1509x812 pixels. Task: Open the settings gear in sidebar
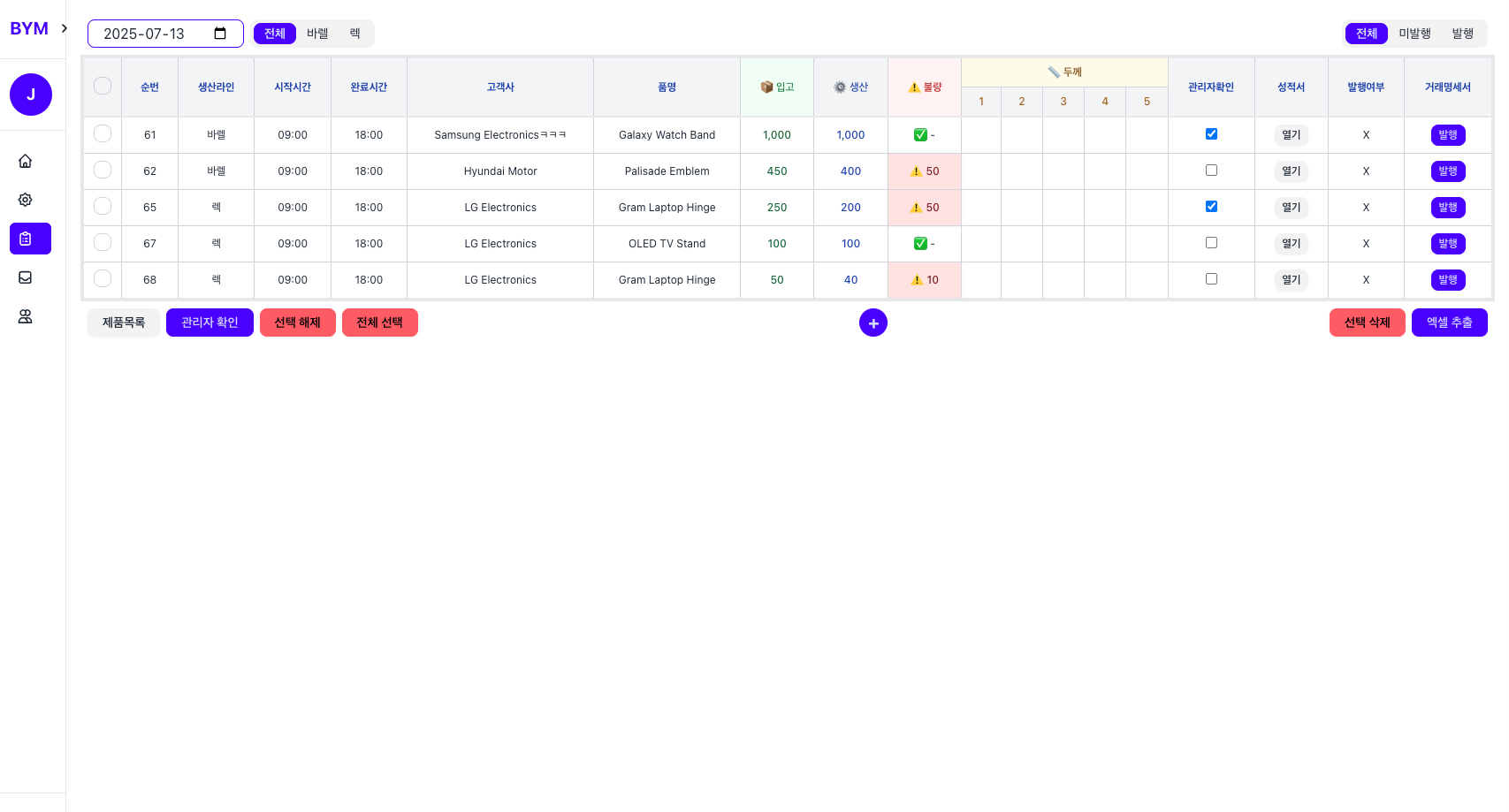(26, 200)
